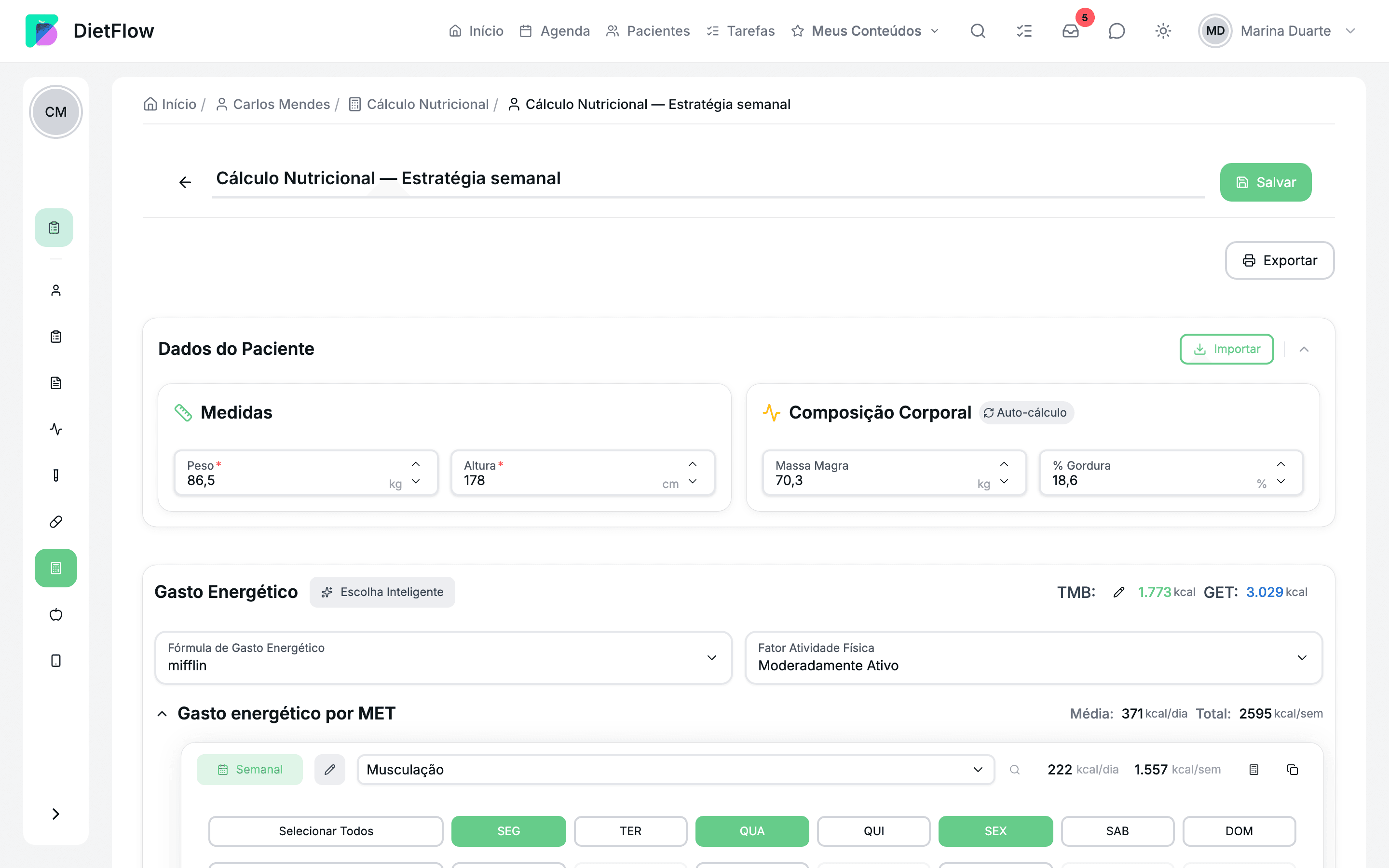Expand Meus Conteúdos menu
Viewport: 1389px width, 868px height.
[865, 31]
